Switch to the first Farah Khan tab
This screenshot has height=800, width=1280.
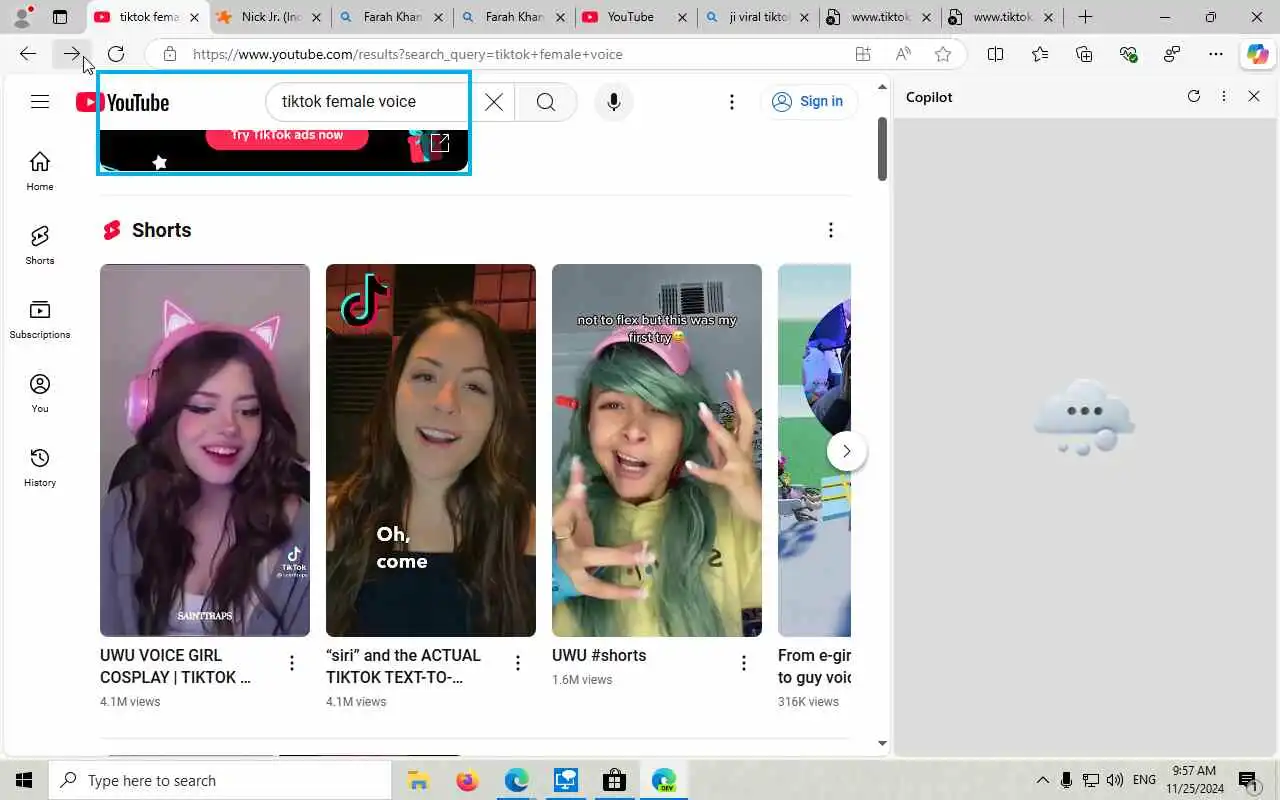click(x=392, y=17)
